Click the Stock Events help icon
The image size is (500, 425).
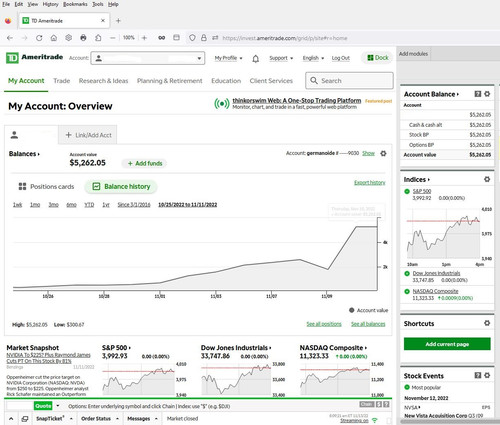point(478,375)
